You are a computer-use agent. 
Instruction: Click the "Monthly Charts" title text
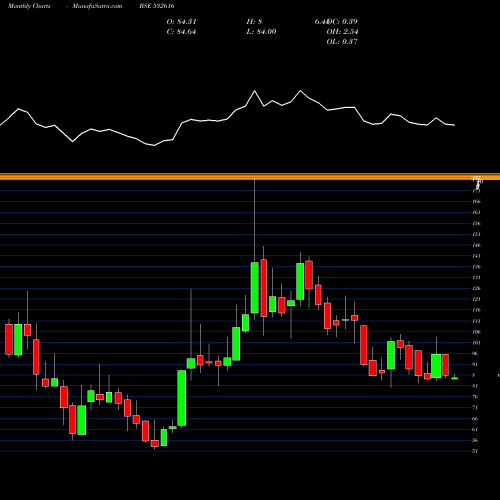click(x=29, y=6)
